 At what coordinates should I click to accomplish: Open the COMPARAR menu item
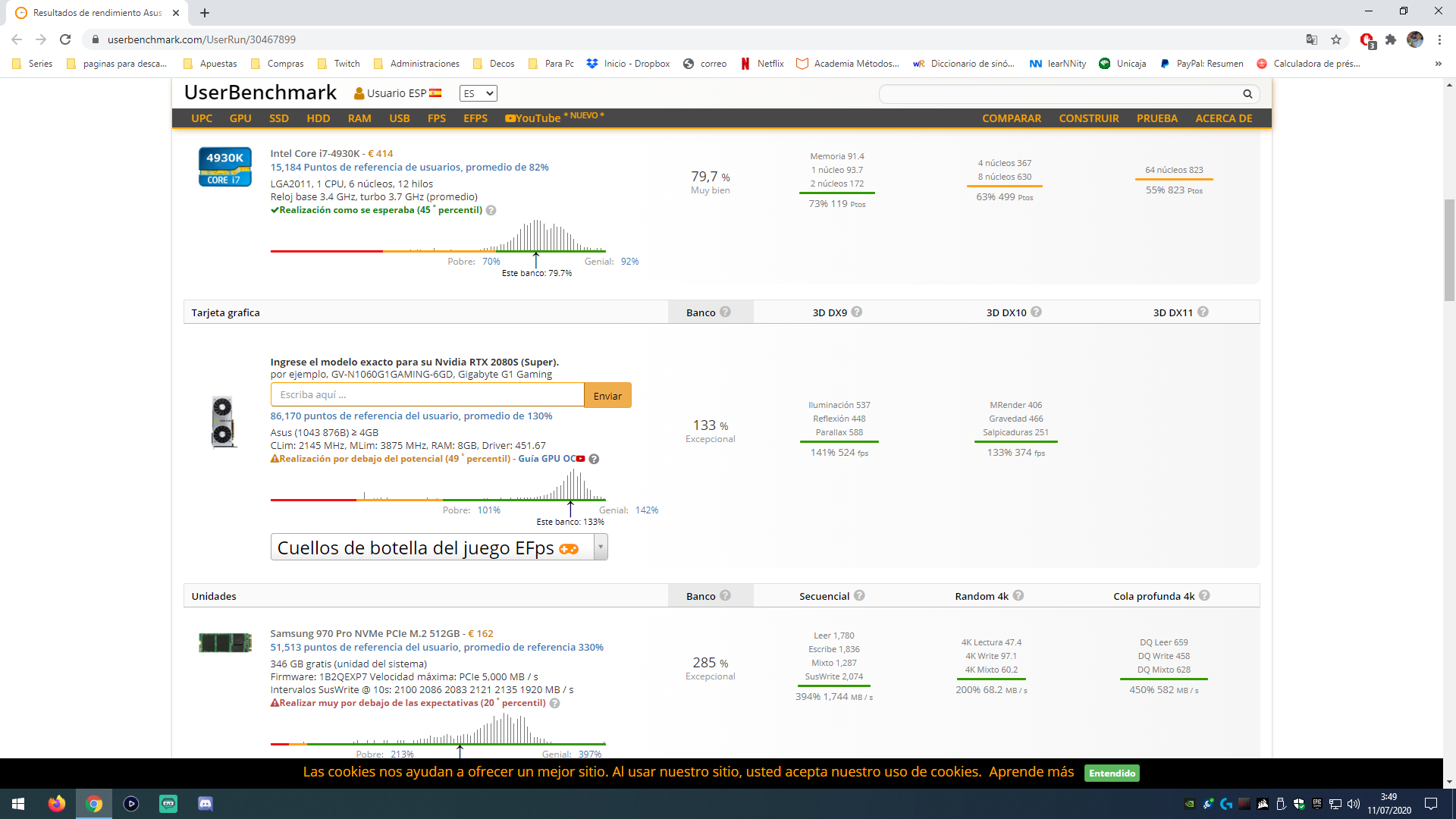[1011, 118]
